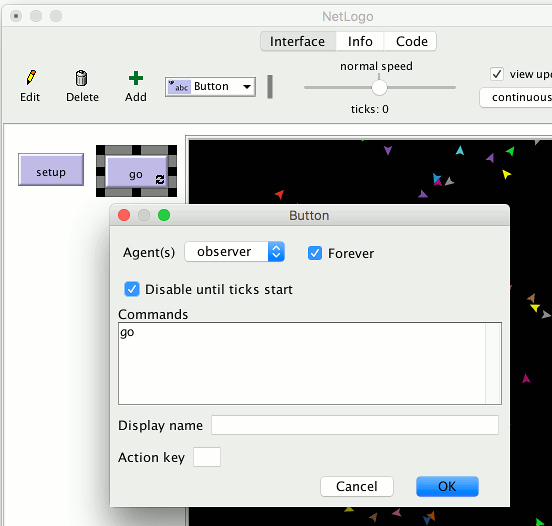Open the Agent(s) observer dropdown
This screenshot has height=526, width=552.
click(x=234, y=252)
